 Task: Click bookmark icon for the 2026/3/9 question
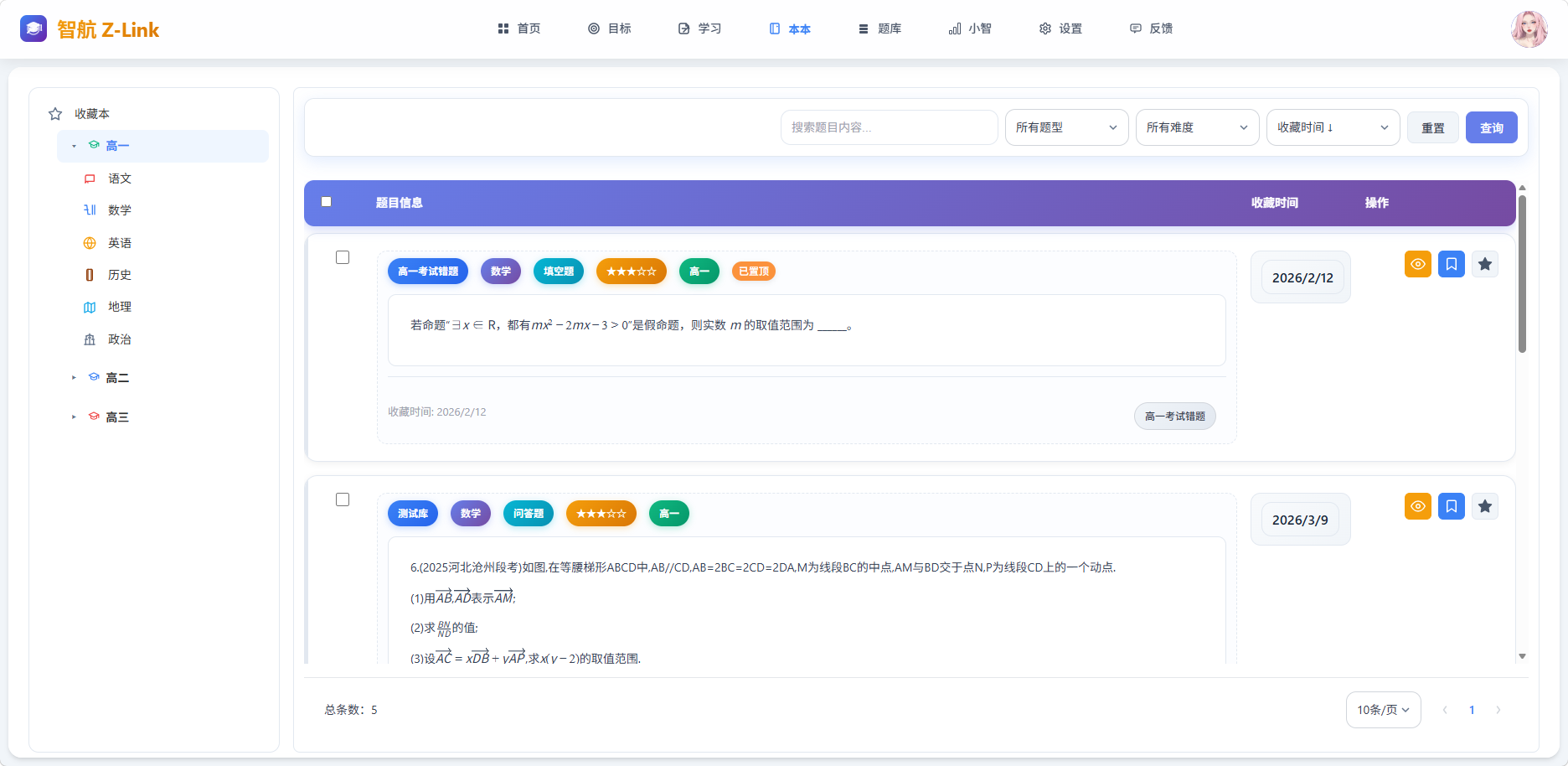tap(1452, 506)
